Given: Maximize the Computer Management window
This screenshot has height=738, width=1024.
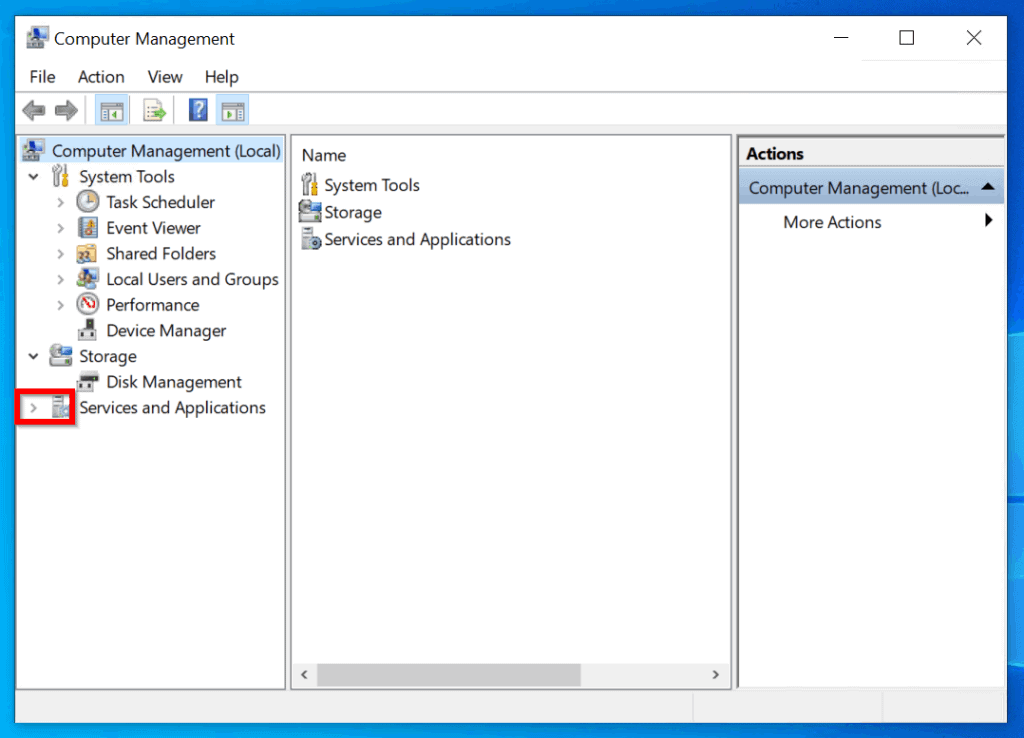Looking at the screenshot, I should [906, 38].
